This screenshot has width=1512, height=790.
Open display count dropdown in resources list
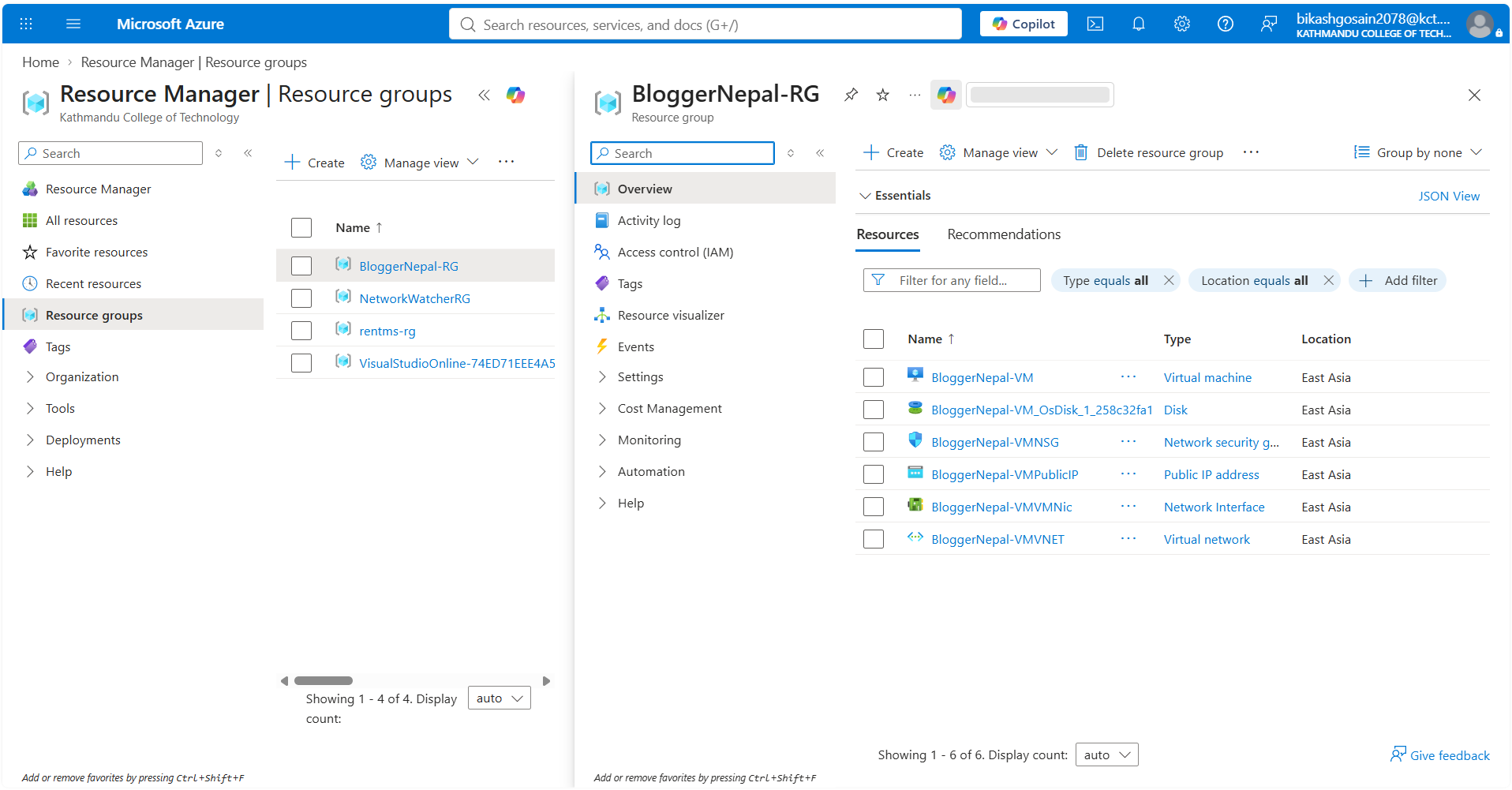coord(1106,754)
